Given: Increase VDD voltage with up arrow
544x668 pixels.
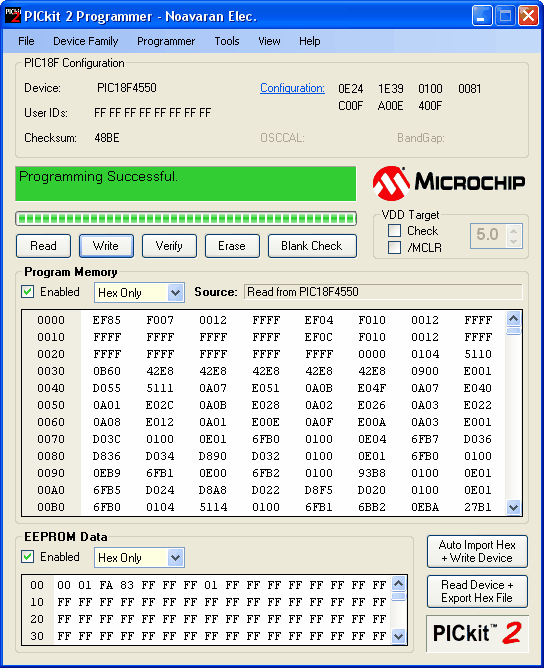Looking at the screenshot, I should tap(513, 230).
